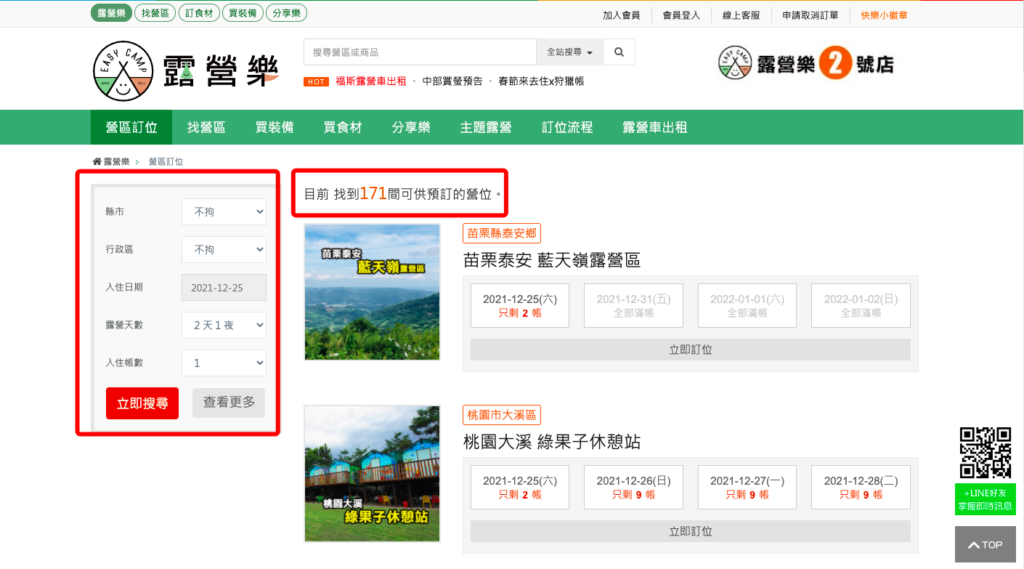Open the 入住帳數 dropdown
Image resolution: width=1024 pixels, height=569 pixels.
click(x=224, y=363)
